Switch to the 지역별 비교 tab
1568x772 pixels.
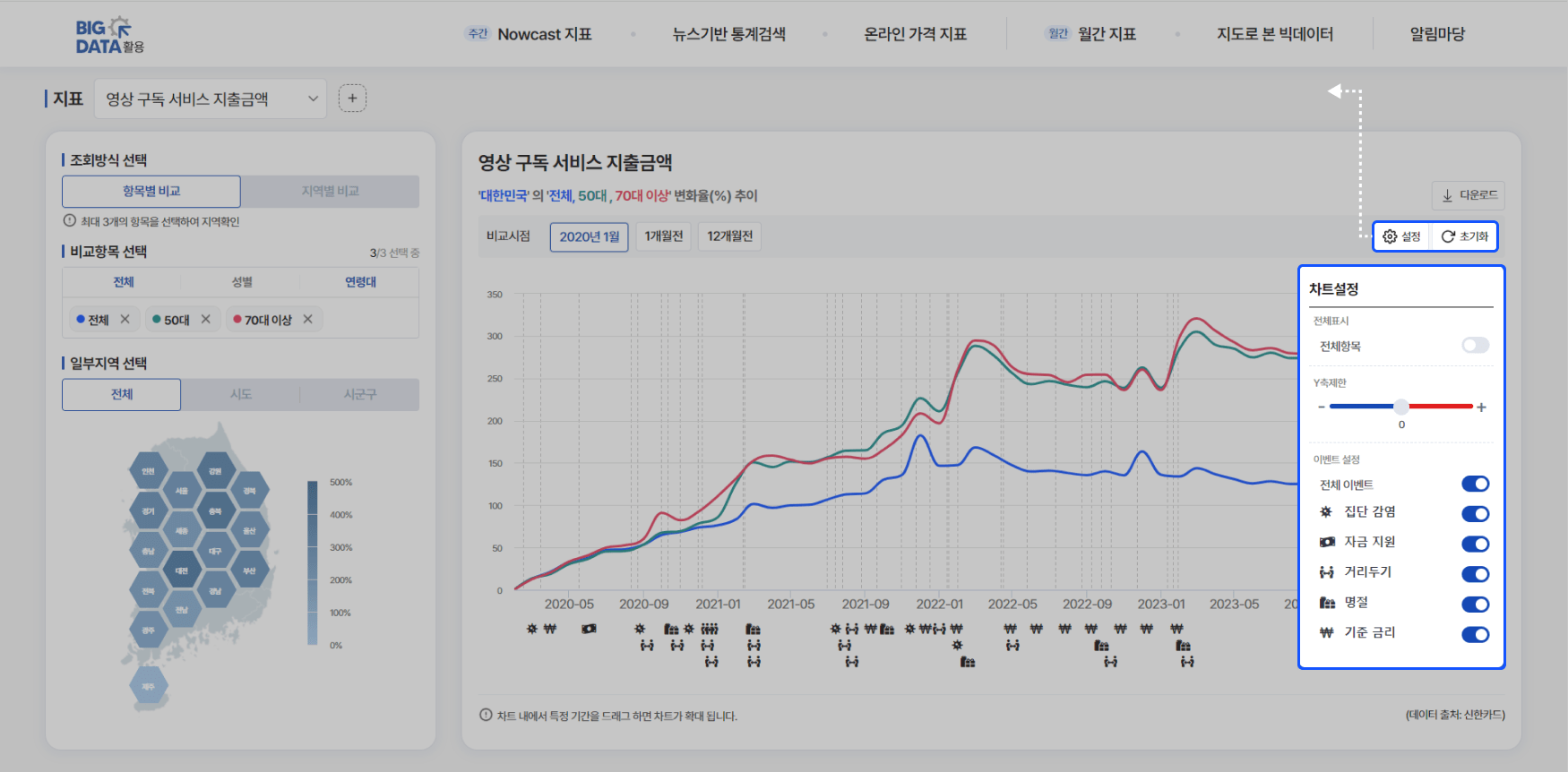(330, 192)
